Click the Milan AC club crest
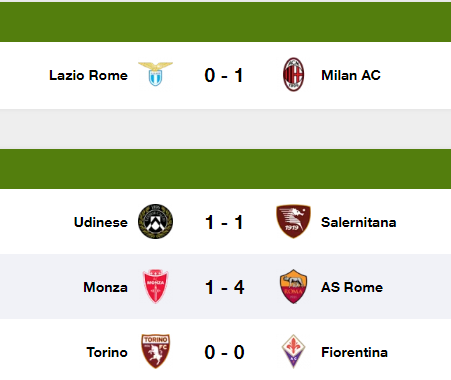 click(293, 74)
